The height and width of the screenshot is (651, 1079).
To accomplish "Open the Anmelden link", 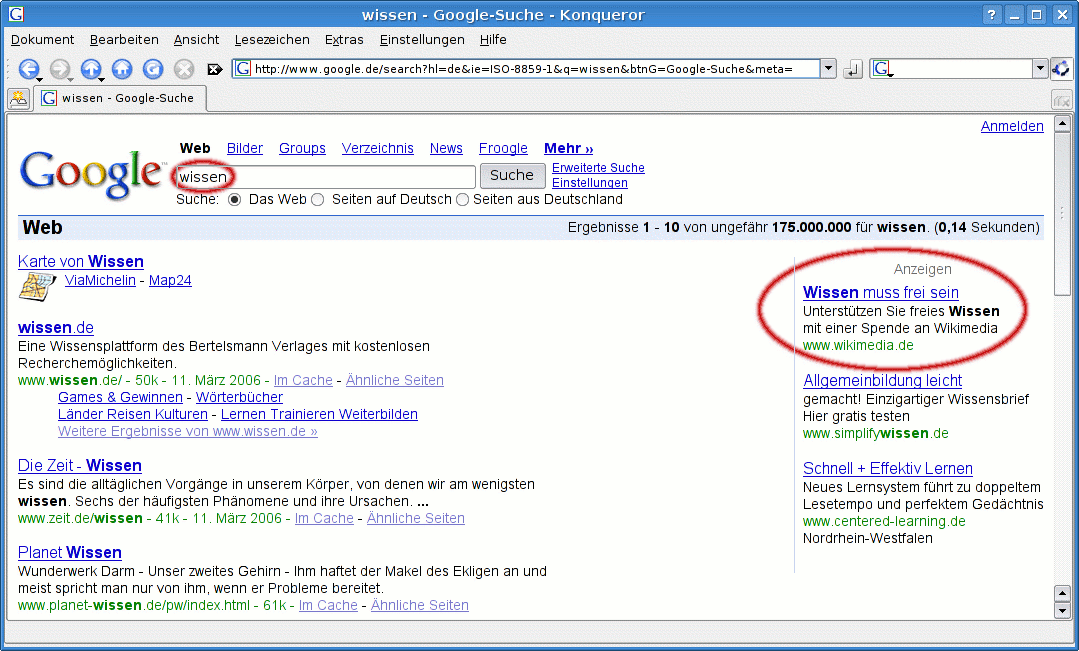I will click(1012, 126).
